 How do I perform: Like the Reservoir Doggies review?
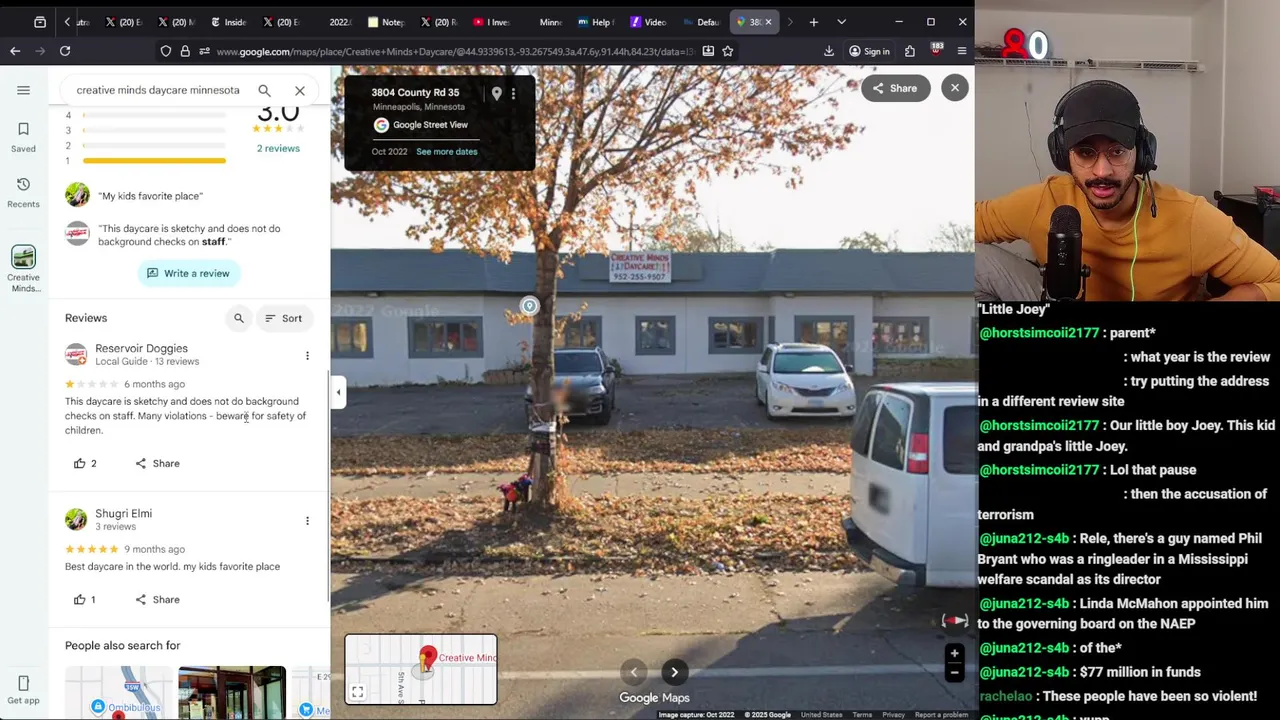click(85, 463)
